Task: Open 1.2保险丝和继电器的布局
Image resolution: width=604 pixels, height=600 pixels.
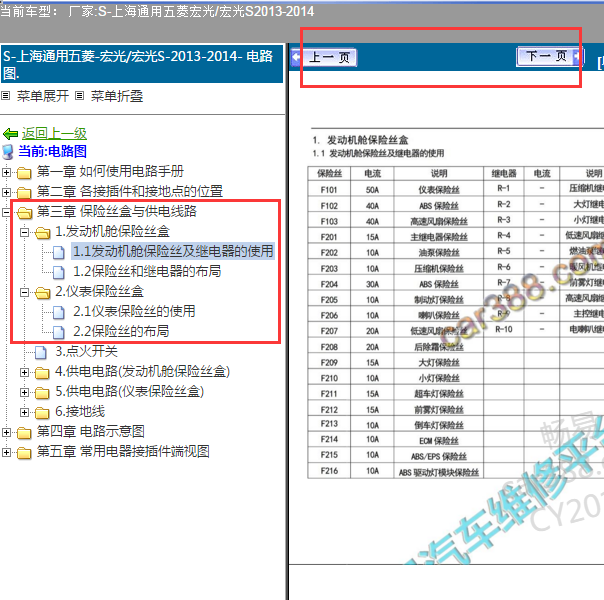Action: pyautogui.click(x=147, y=272)
